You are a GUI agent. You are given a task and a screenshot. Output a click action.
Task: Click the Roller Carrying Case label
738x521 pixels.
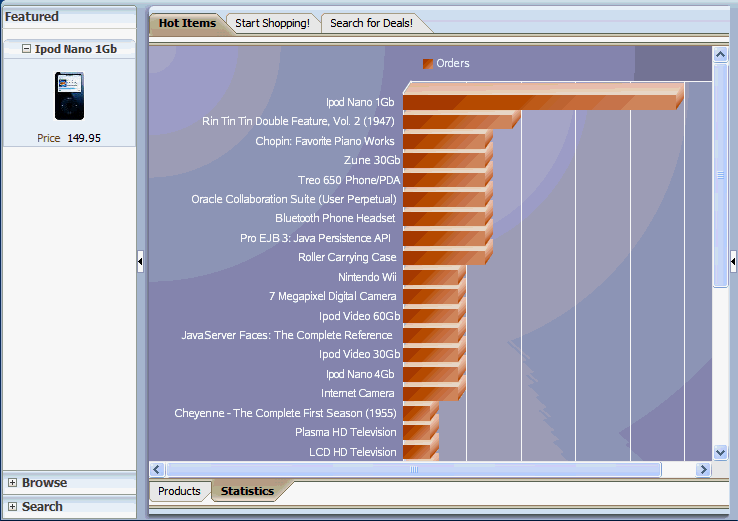(347, 257)
